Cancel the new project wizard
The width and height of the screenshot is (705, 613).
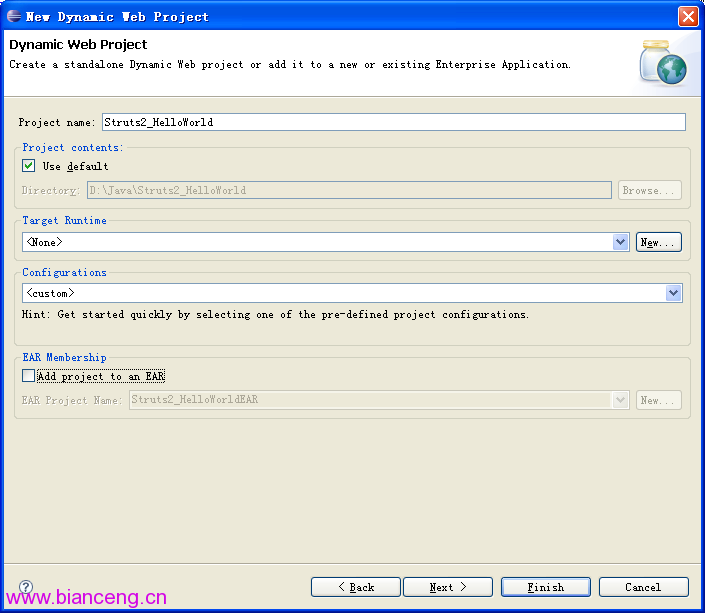[x=643, y=587]
